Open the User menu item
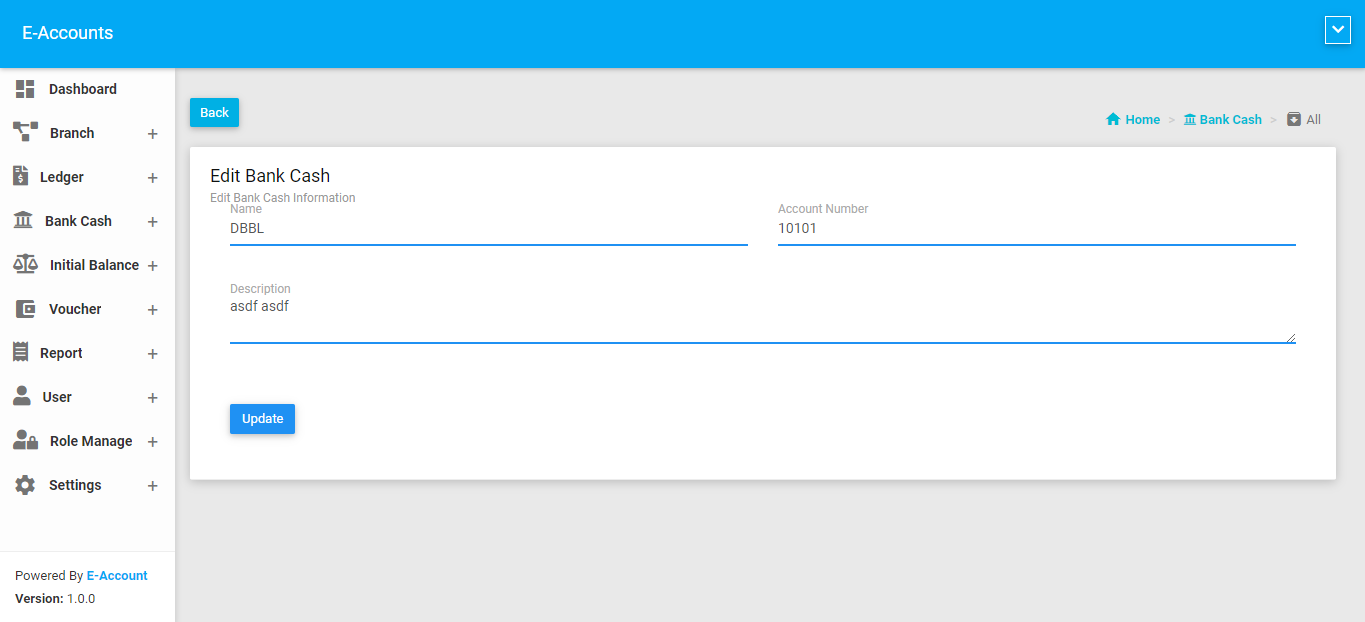This screenshot has height=622, width=1365. click(57, 397)
